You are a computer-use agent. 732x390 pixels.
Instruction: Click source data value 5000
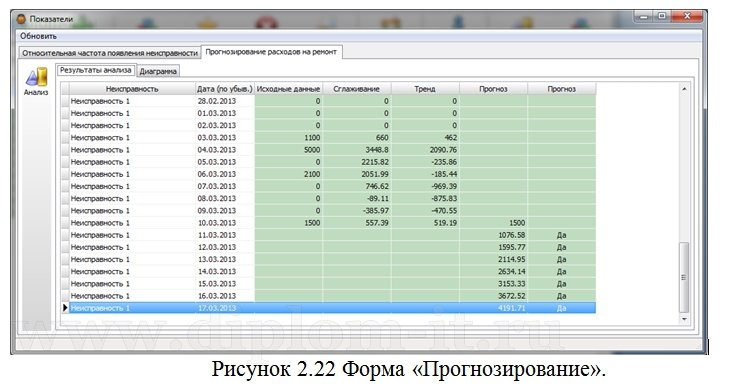[x=312, y=149]
